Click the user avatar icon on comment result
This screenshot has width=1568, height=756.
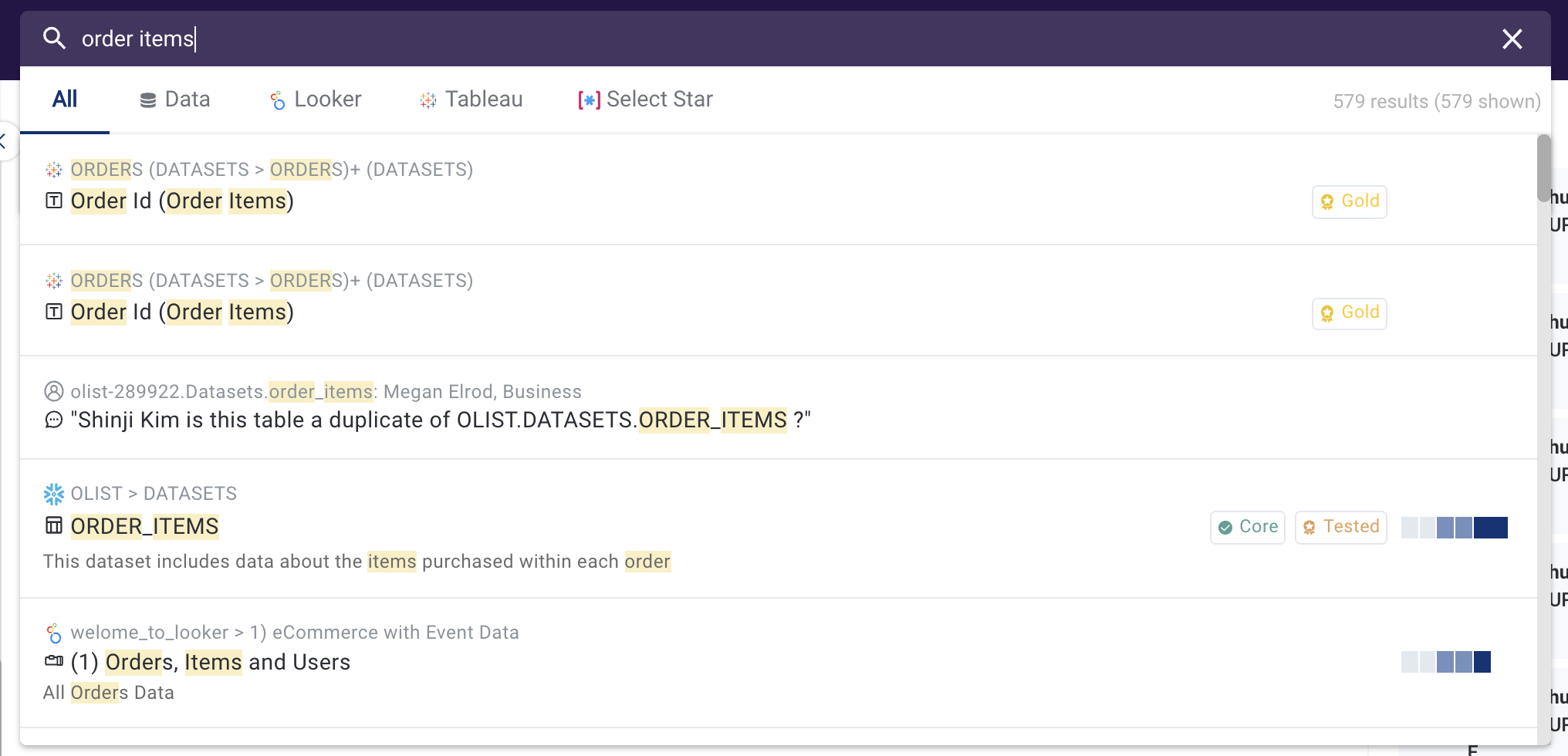[x=54, y=392]
